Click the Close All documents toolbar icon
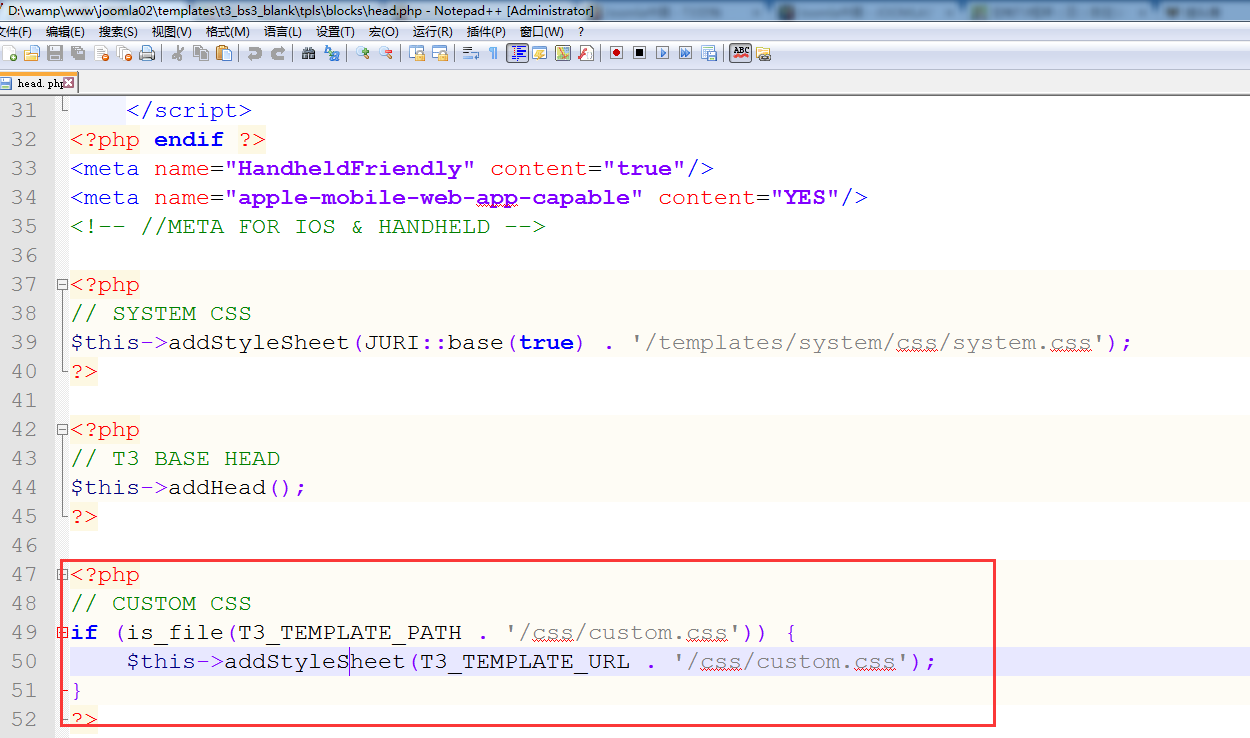1250x738 pixels. [124, 53]
